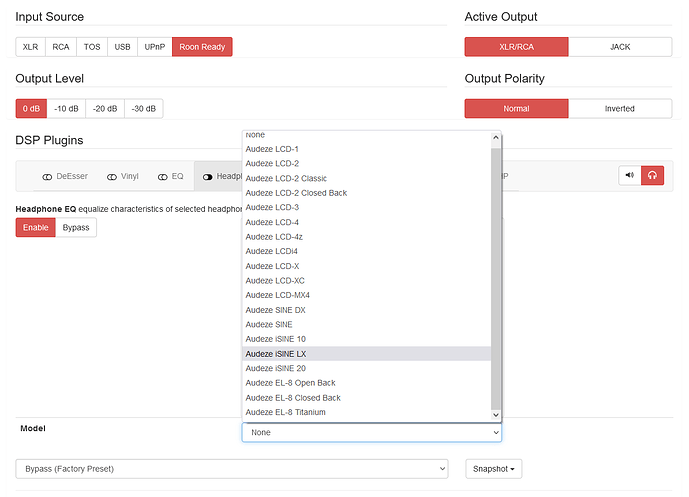This screenshot has height=497, width=689.
Task: Select RCA input source
Action: click(x=61, y=47)
